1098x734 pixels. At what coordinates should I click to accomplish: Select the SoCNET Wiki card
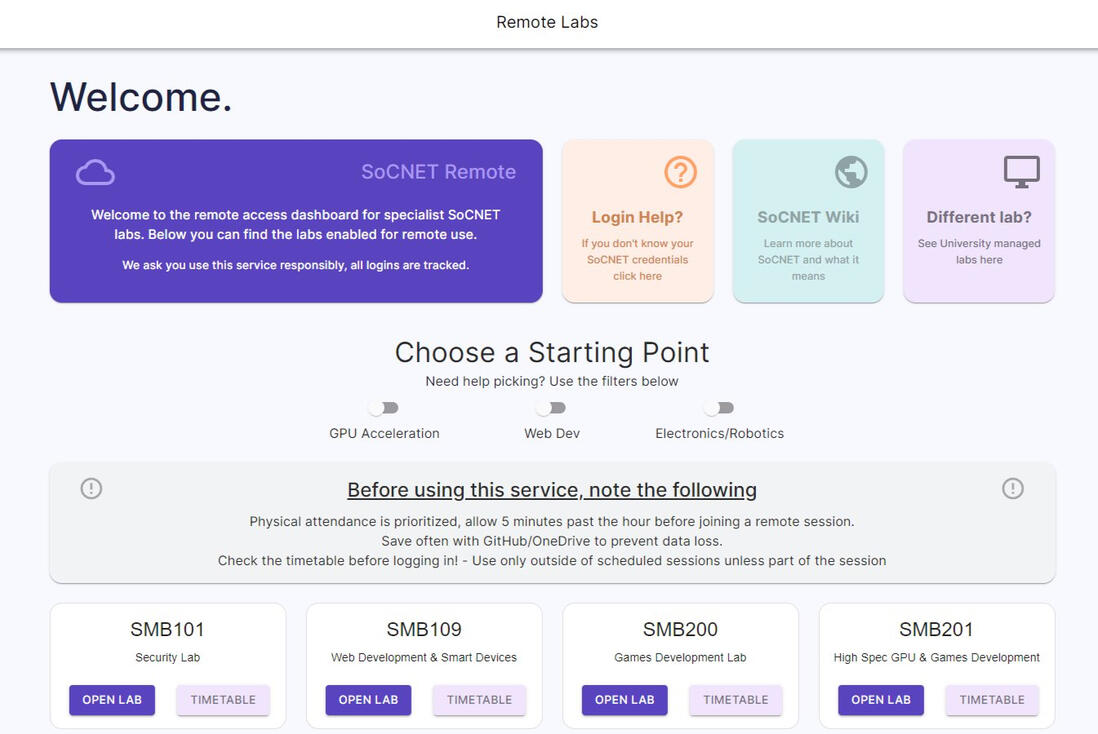[x=808, y=220]
